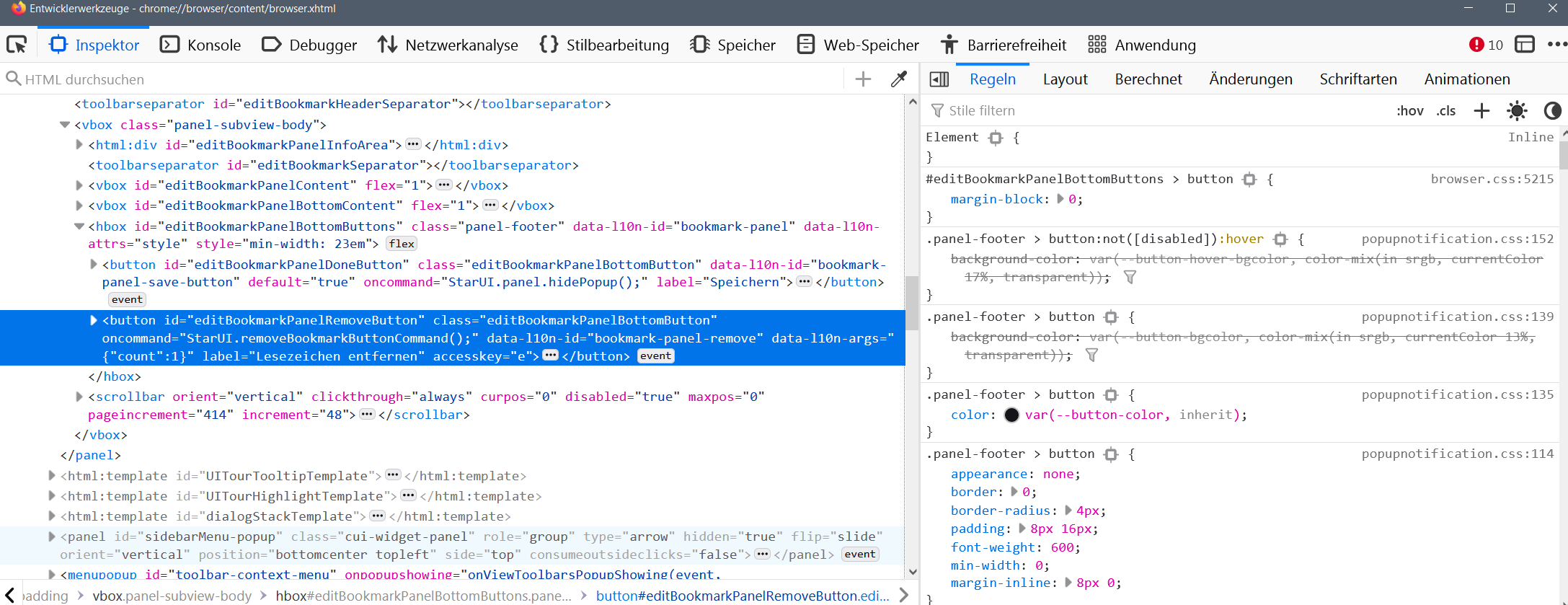
Task: Open browser.css:5215 source link
Action: click(x=1492, y=179)
